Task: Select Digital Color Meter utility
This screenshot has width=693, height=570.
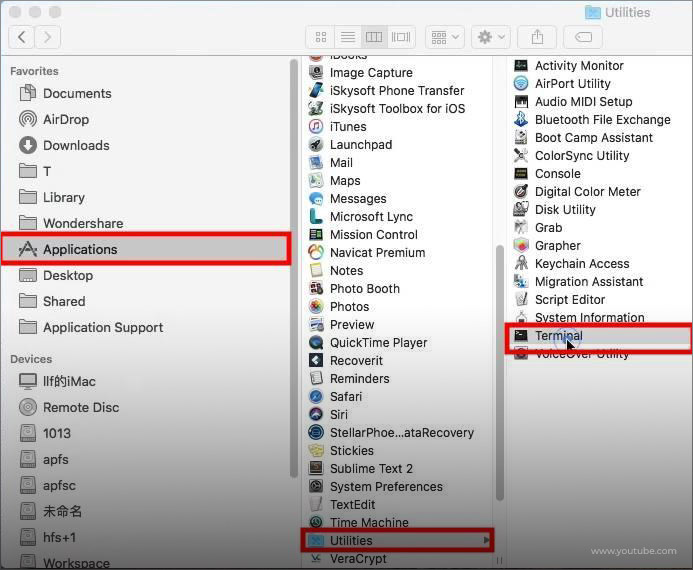Action: coord(577,191)
